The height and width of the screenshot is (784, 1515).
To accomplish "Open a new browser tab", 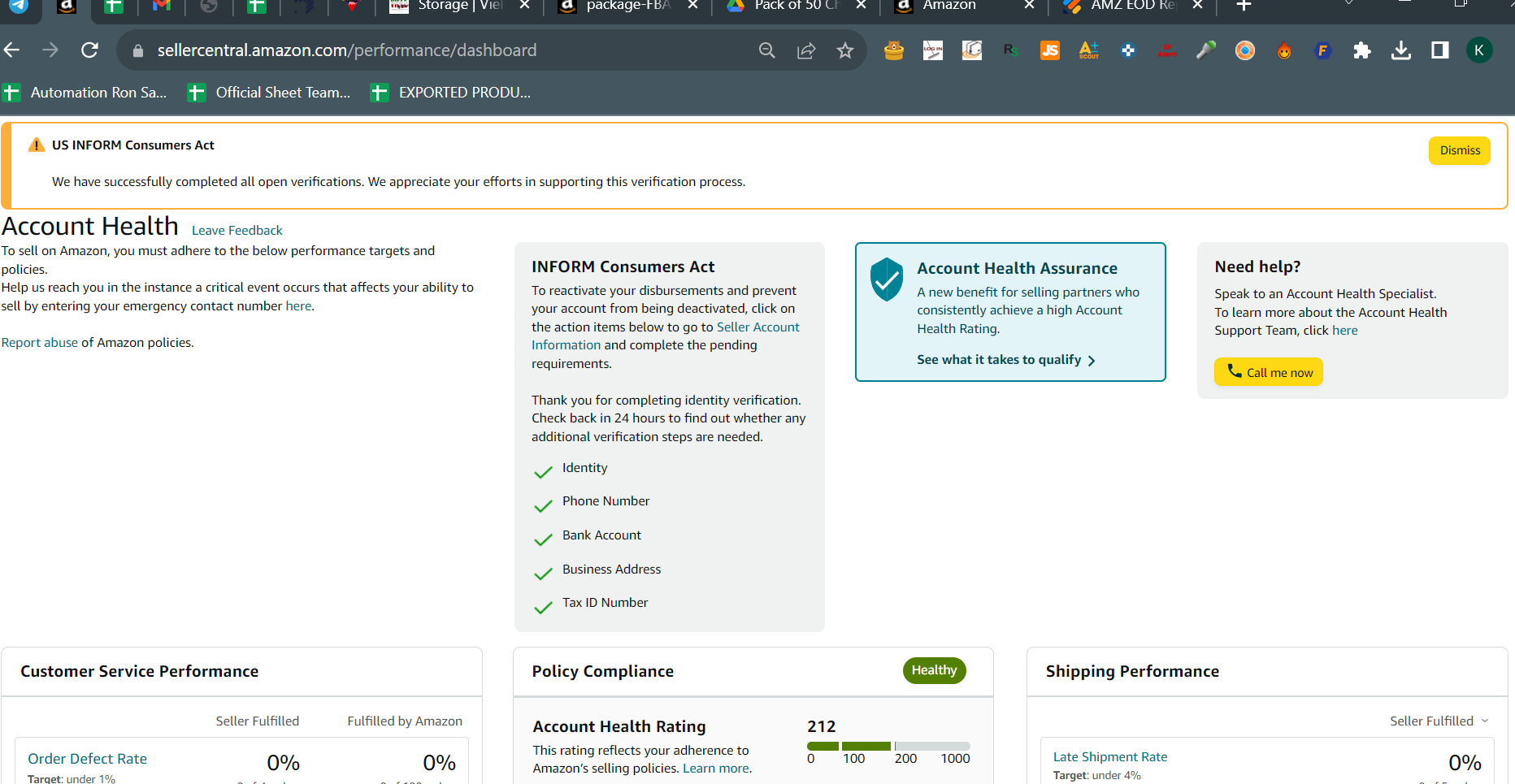I will coord(1244,6).
